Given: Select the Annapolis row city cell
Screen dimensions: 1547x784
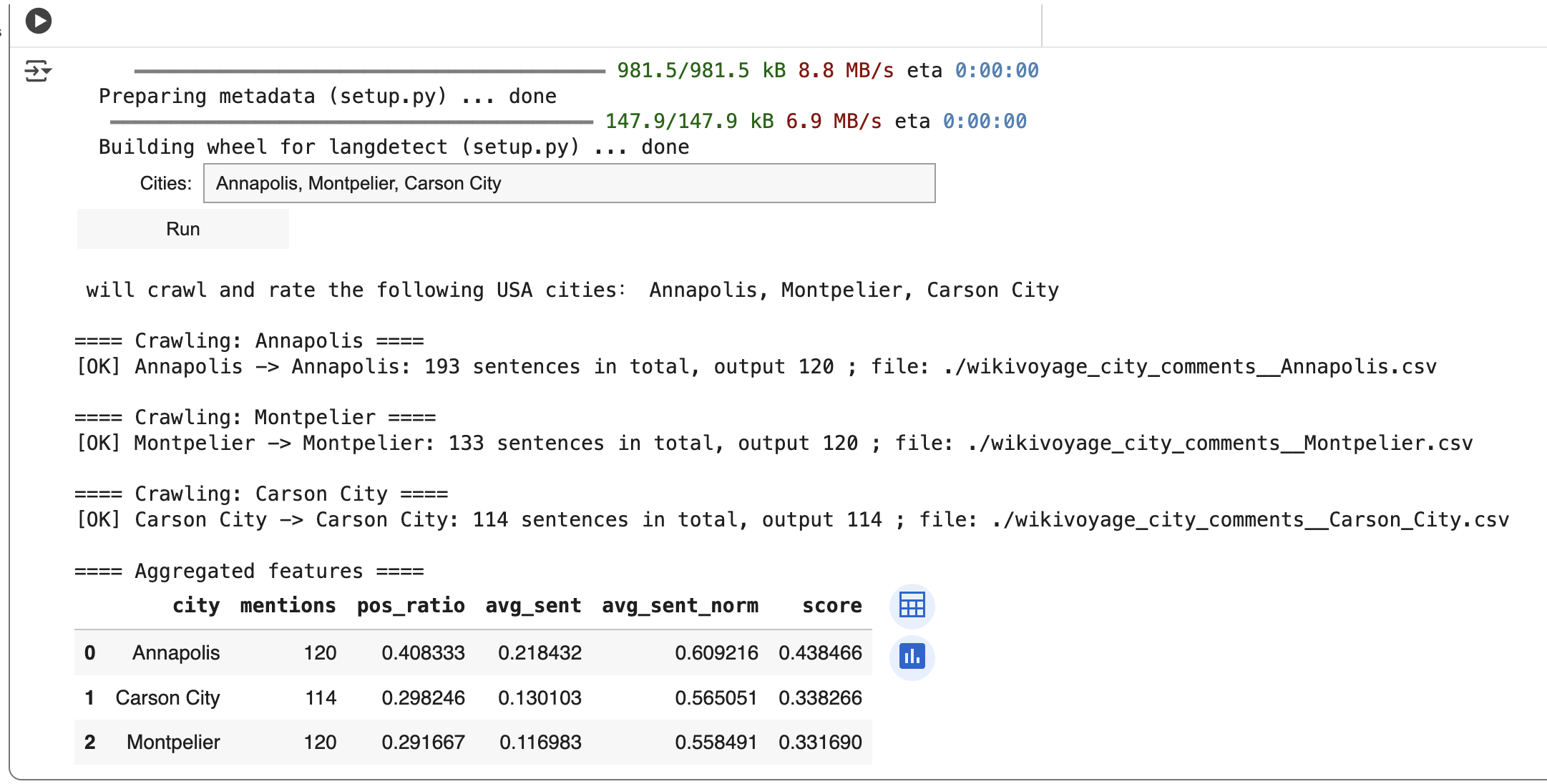Looking at the screenshot, I should coord(176,652).
